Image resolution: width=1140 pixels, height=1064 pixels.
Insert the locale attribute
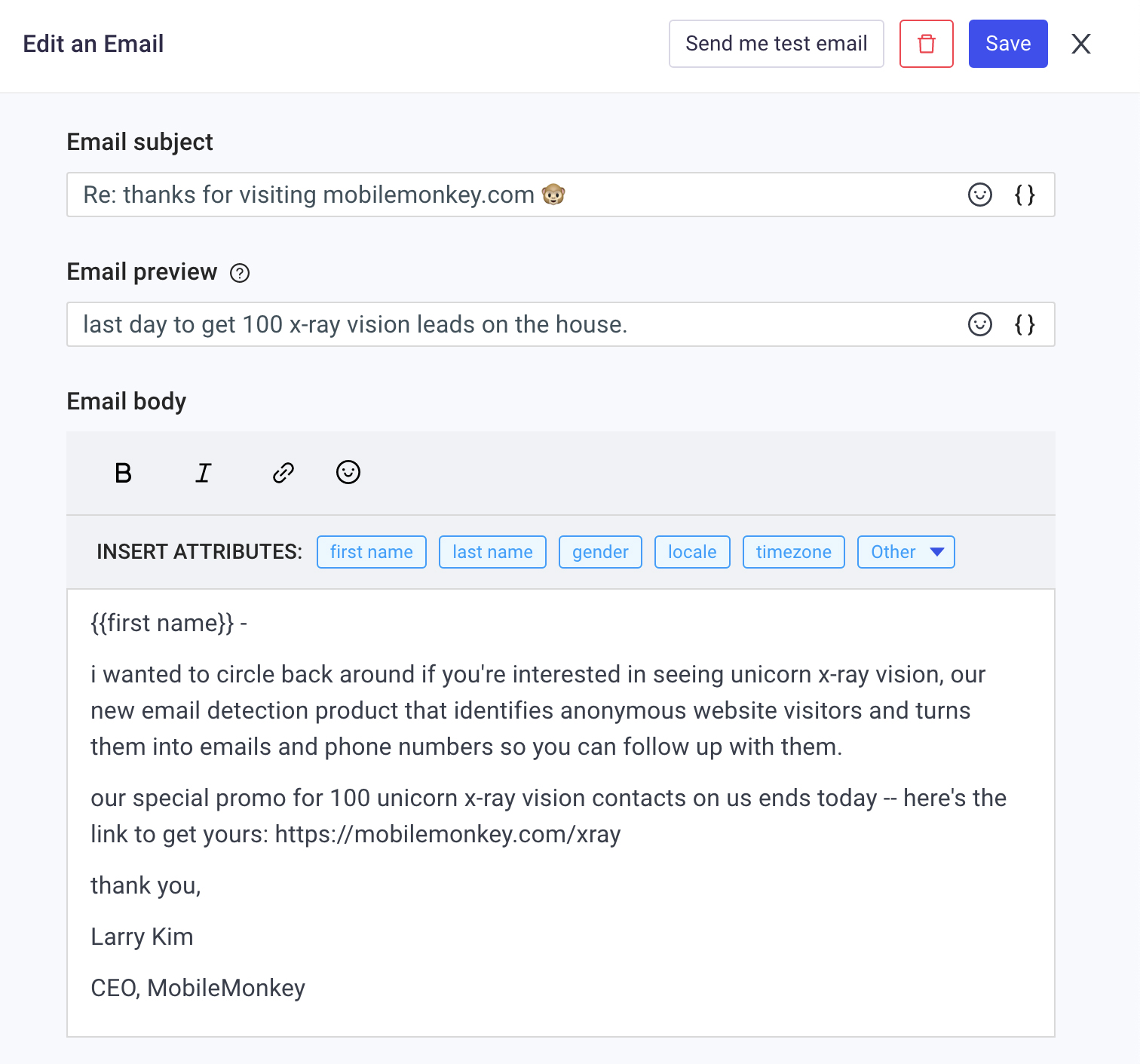pos(691,552)
